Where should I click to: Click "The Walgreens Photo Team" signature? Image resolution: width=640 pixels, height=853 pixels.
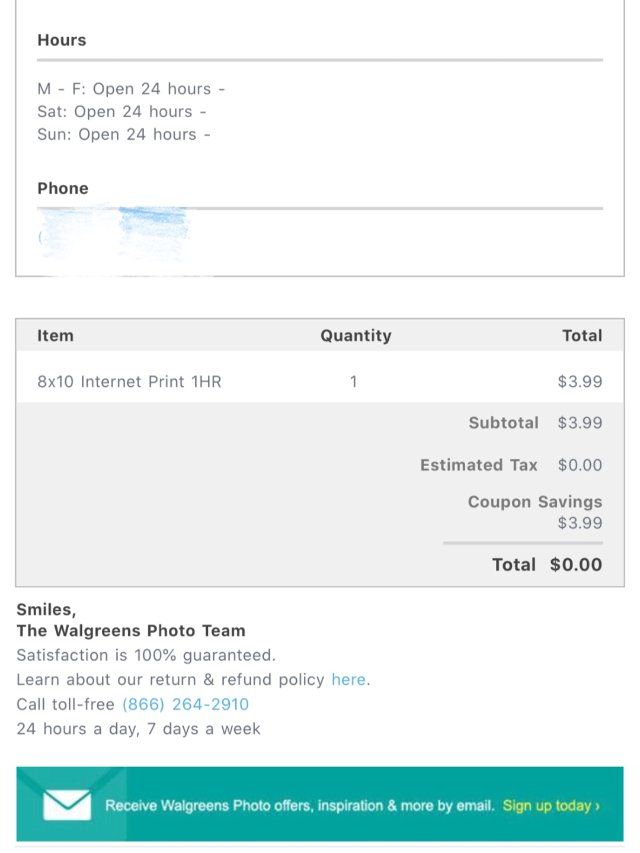point(130,631)
